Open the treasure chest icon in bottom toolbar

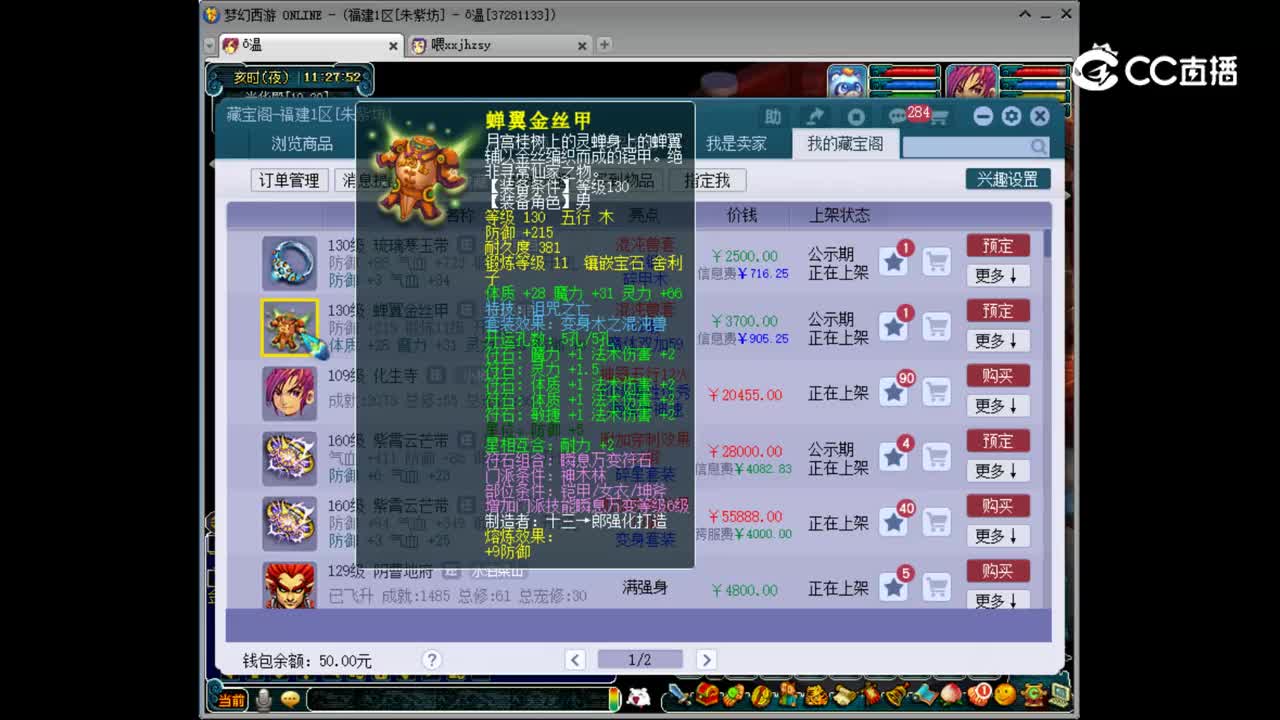[x=709, y=695]
